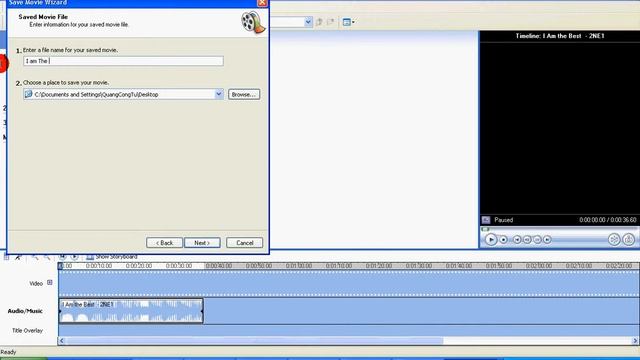Click the Zoom Timeline Out magnifier
Screen dimensions: 640x360
47,257
